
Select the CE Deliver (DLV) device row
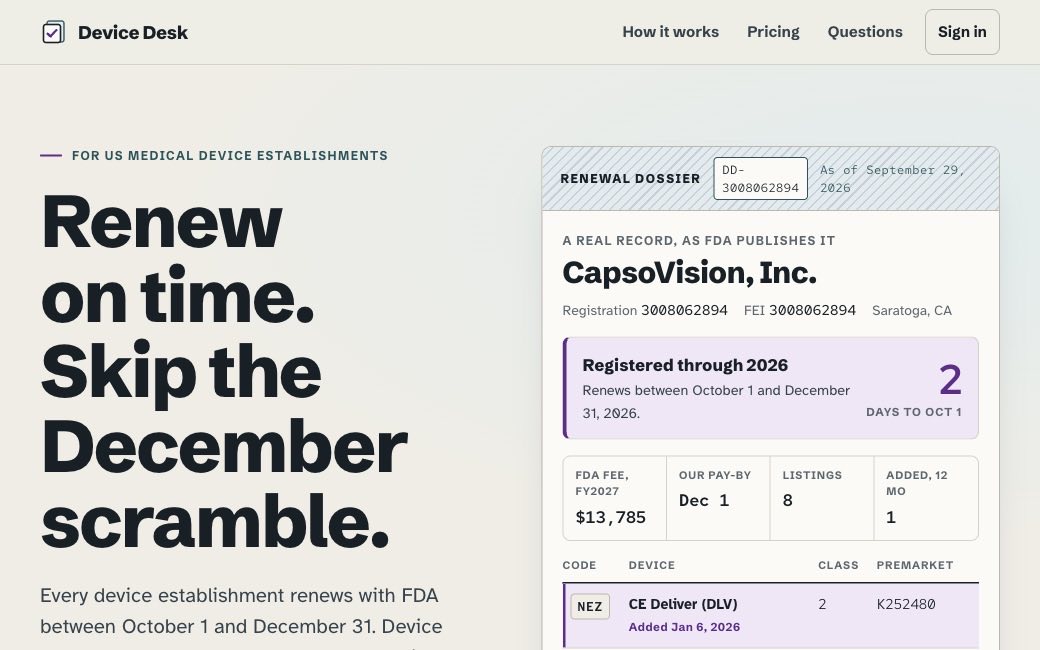point(771,615)
